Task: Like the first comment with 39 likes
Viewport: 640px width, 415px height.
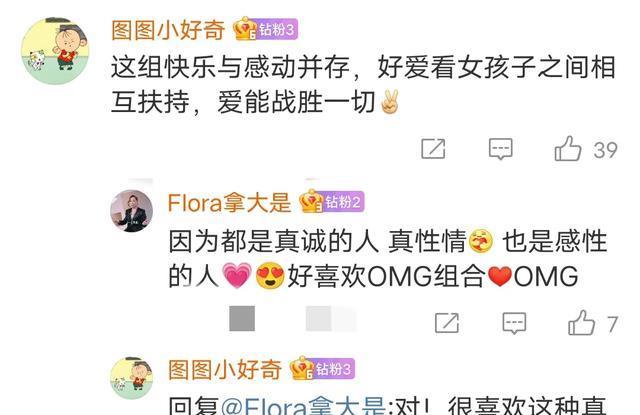Action: tap(568, 149)
